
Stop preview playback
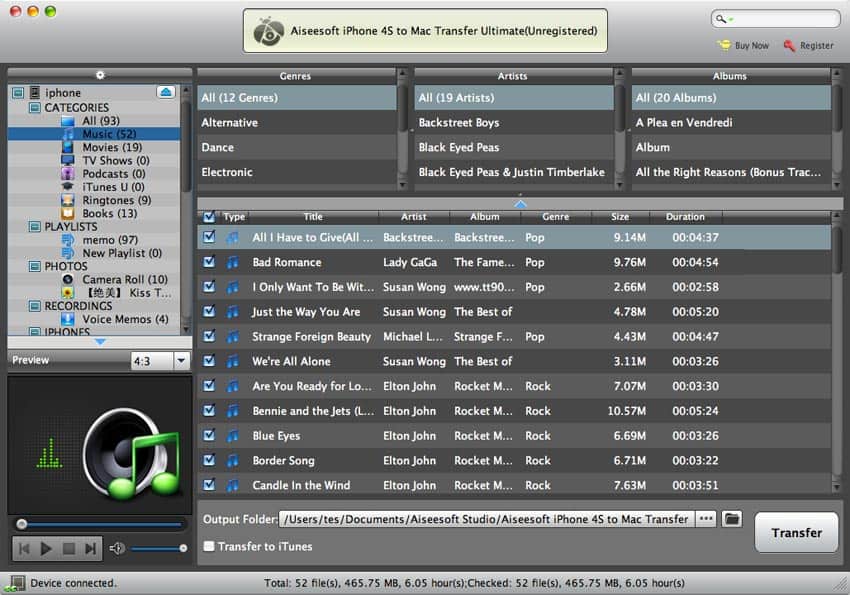[x=69, y=549]
